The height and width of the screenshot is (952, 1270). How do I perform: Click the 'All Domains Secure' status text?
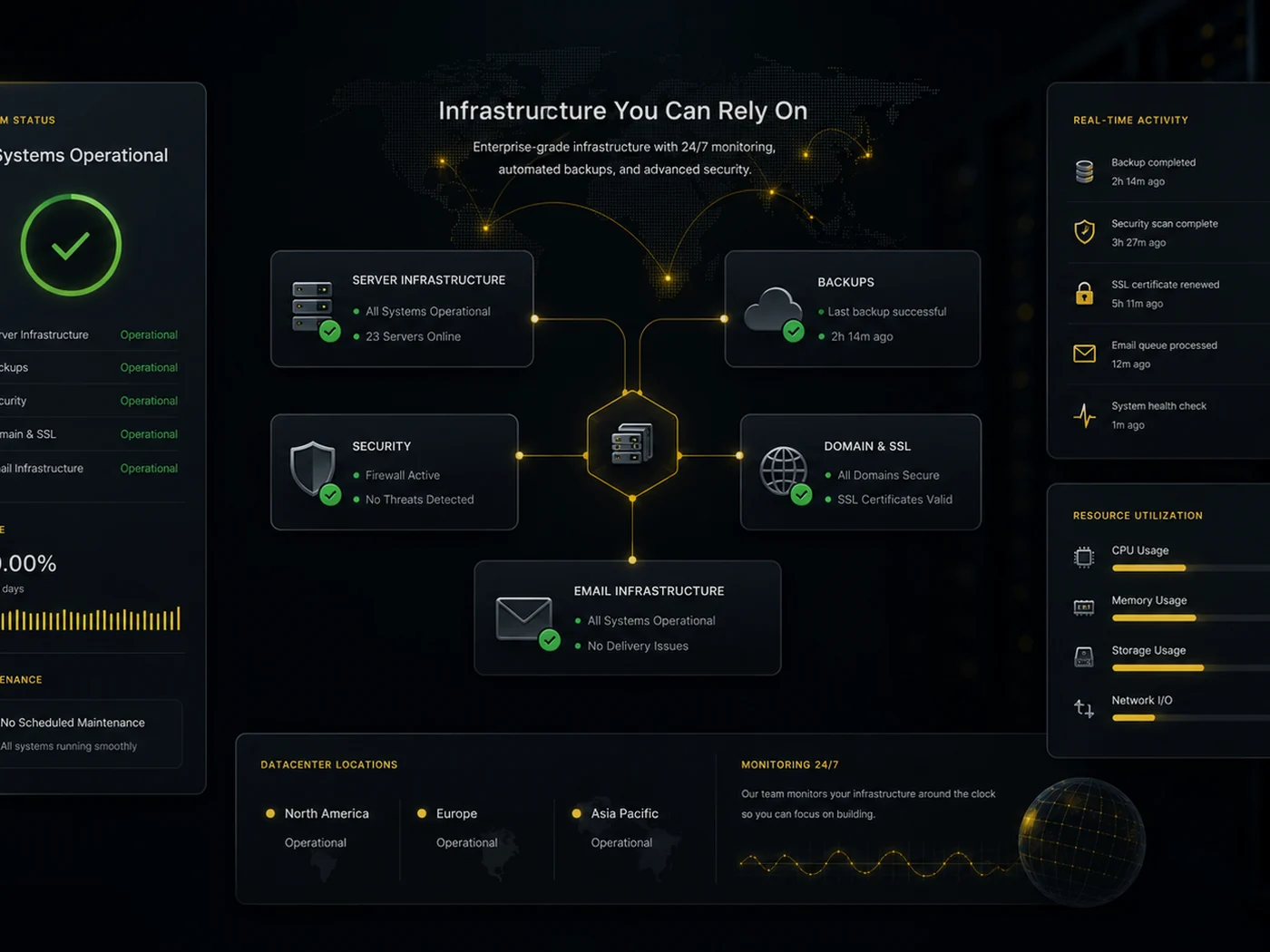(x=888, y=475)
